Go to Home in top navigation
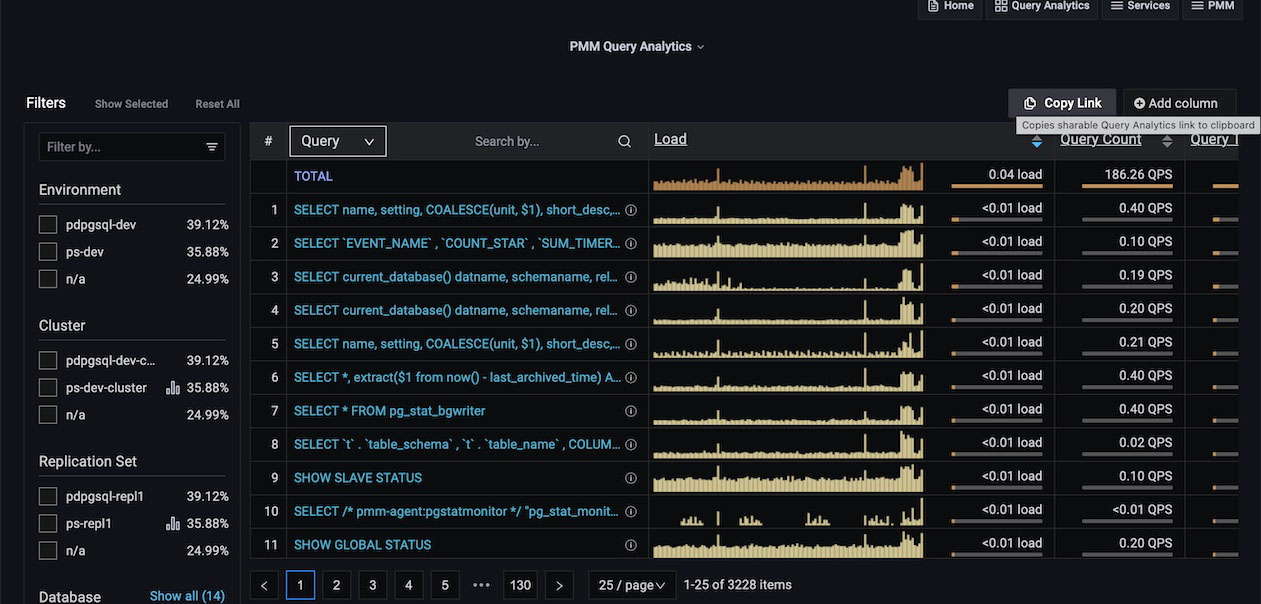 coord(949,6)
